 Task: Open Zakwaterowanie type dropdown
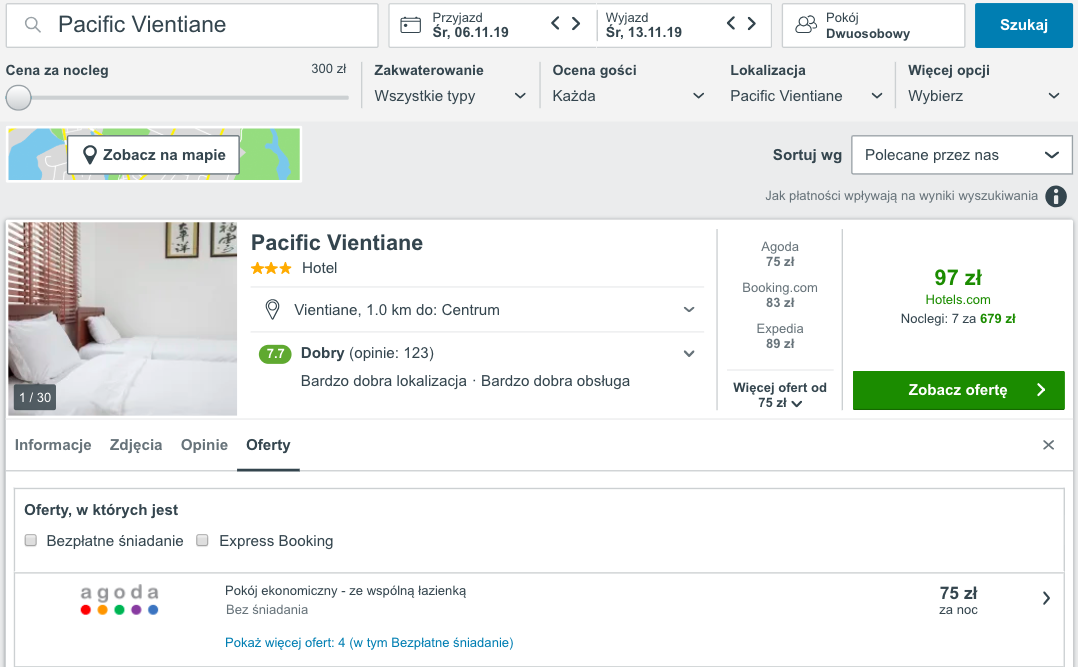[x=450, y=96]
